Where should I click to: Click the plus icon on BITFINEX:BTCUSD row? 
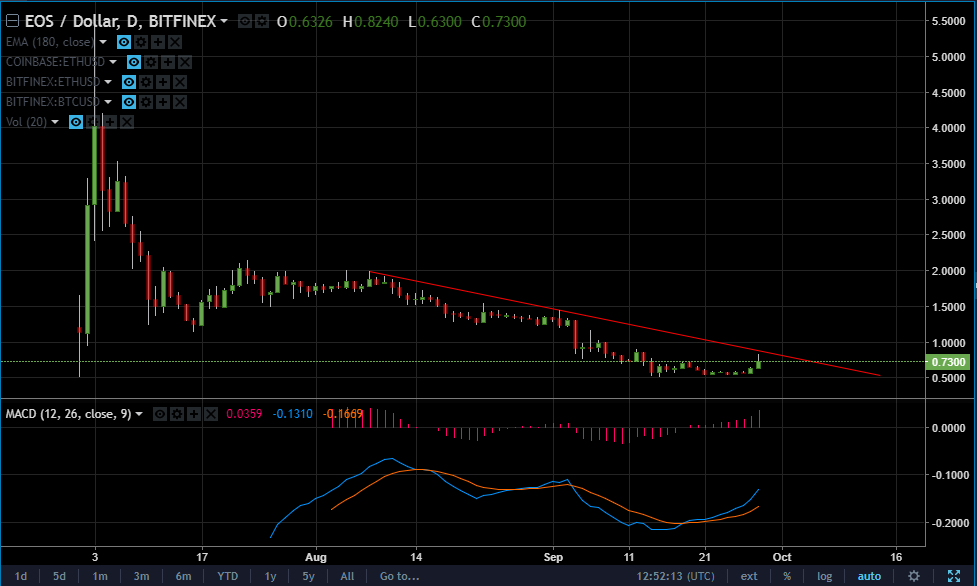pyautogui.click(x=163, y=102)
